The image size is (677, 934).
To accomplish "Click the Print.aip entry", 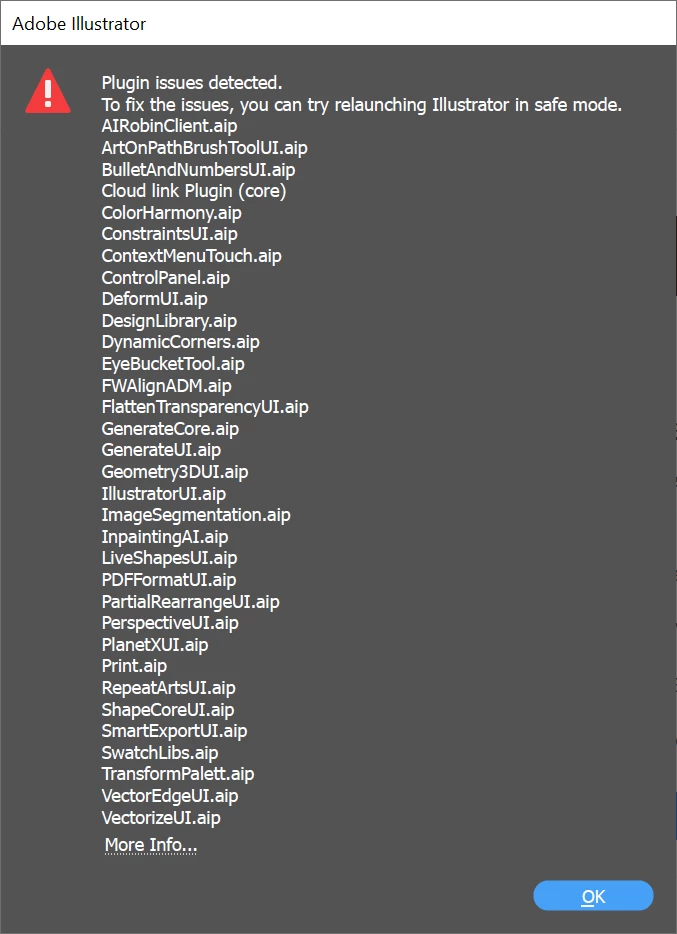I will coord(135,666).
